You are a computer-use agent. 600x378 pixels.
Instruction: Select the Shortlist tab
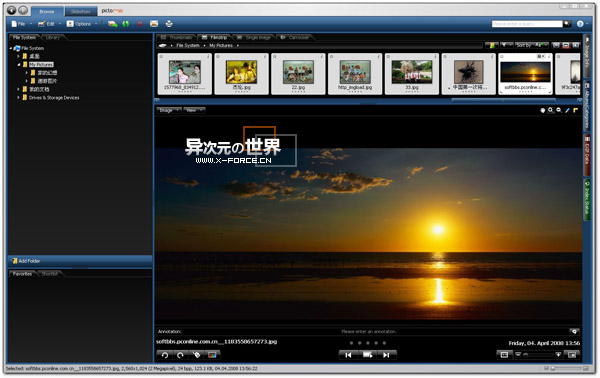(x=50, y=274)
